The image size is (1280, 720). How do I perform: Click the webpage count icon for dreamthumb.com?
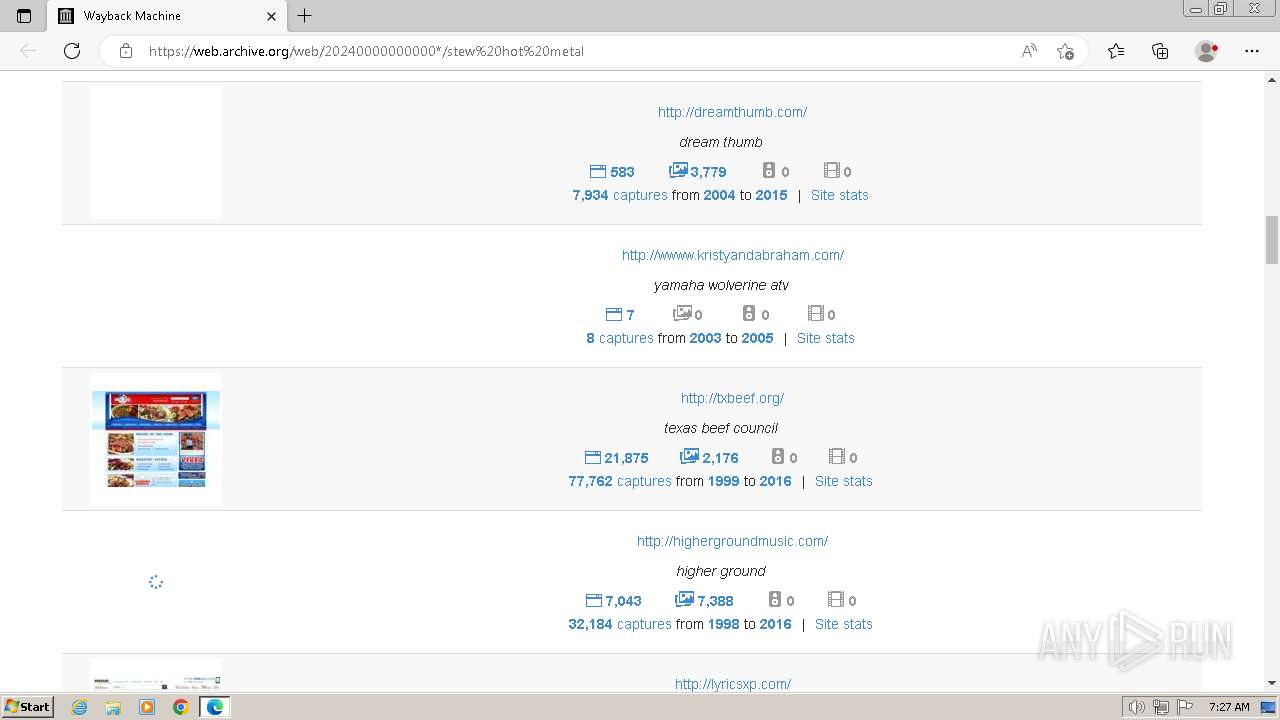pos(598,171)
